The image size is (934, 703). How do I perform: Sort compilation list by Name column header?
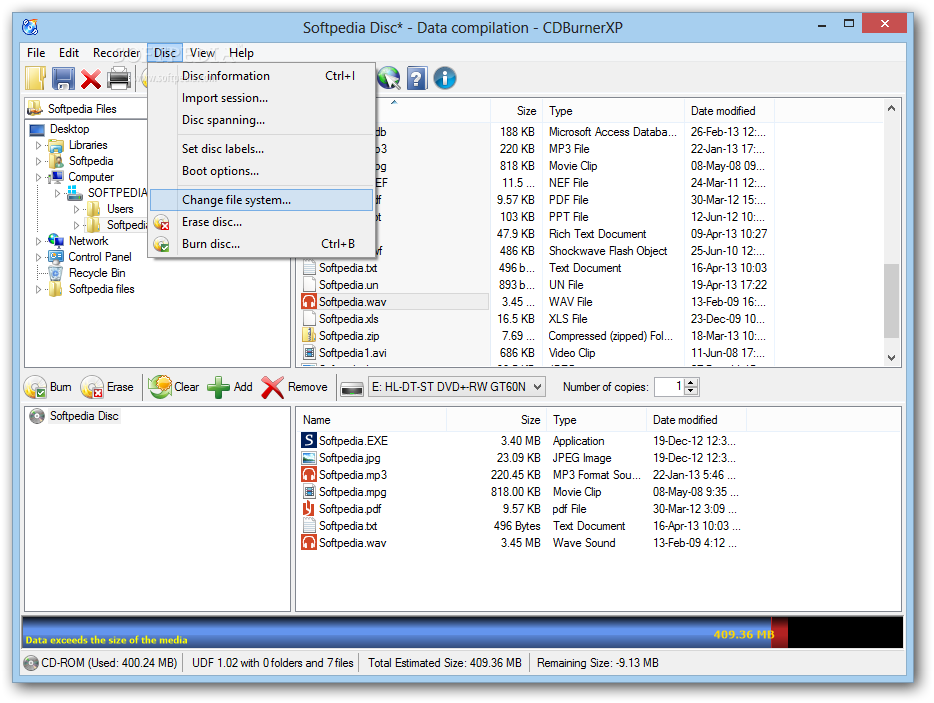click(x=372, y=420)
